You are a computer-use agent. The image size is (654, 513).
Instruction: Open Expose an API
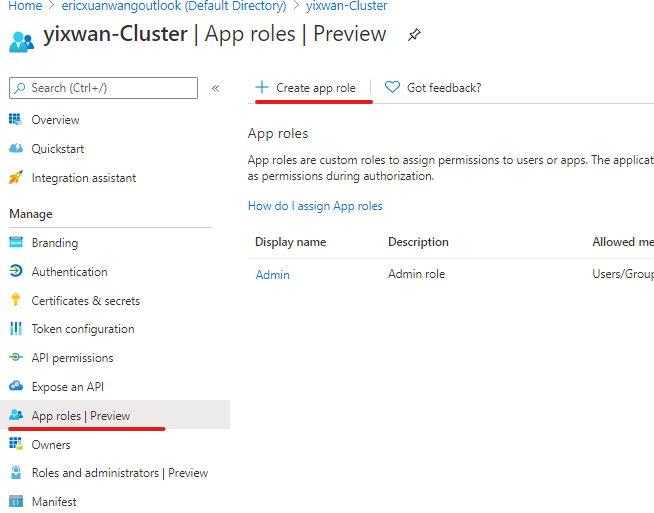68,387
